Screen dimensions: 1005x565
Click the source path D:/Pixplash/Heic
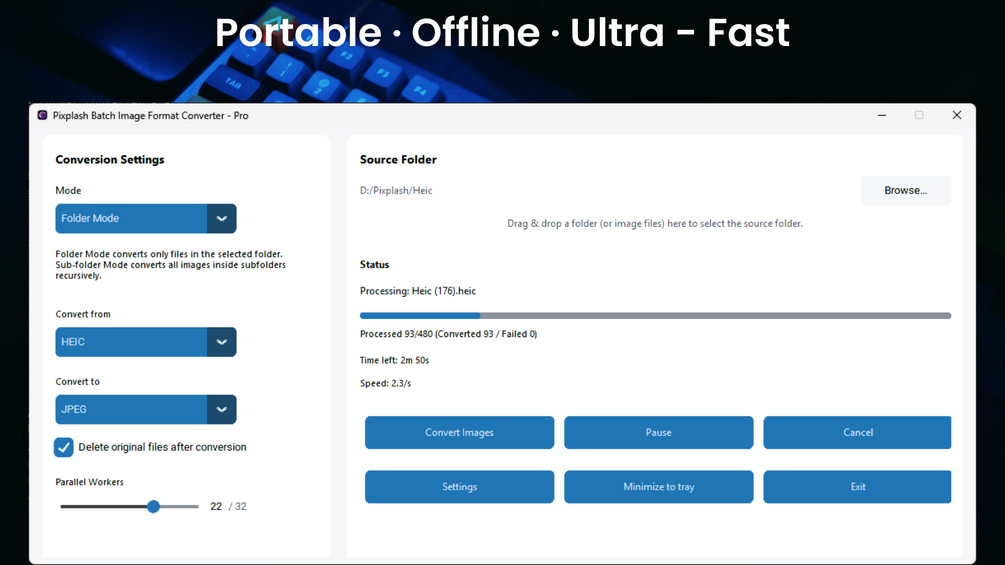point(396,190)
